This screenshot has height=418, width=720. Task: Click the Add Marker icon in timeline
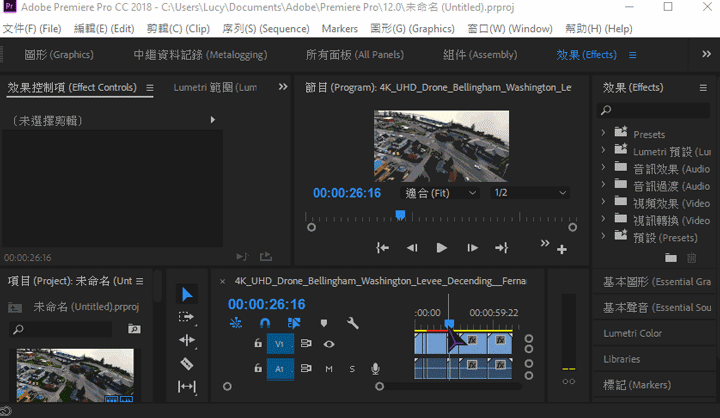pos(323,323)
